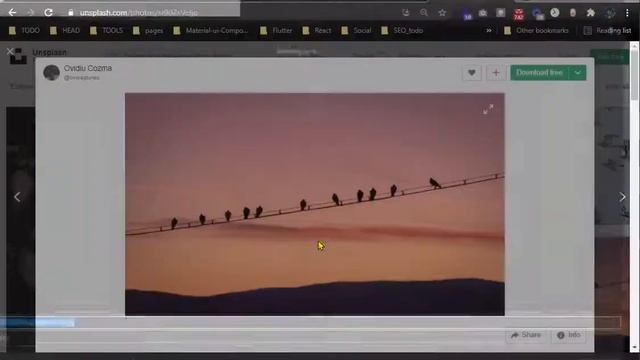Click the blue extension icon with badge

coord(537,14)
